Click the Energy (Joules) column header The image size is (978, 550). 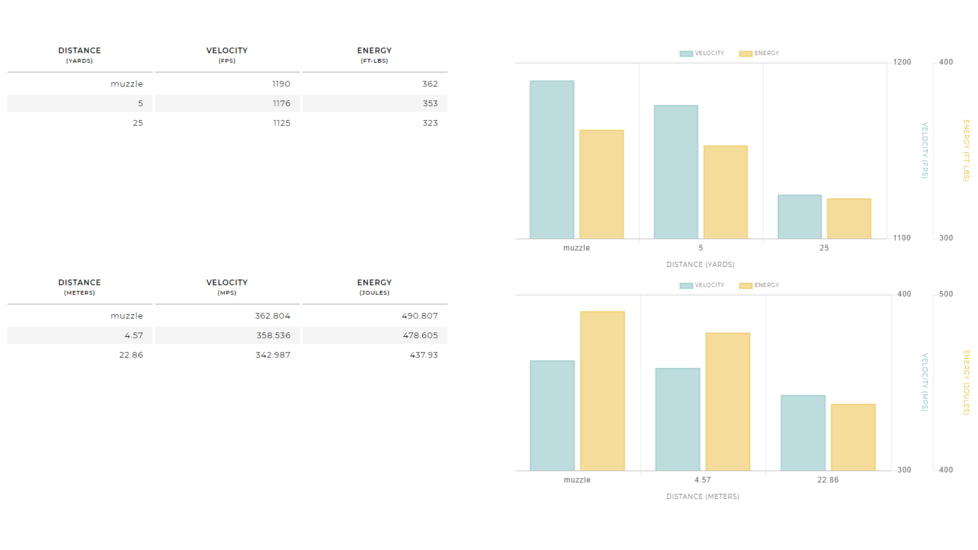click(374, 287)
